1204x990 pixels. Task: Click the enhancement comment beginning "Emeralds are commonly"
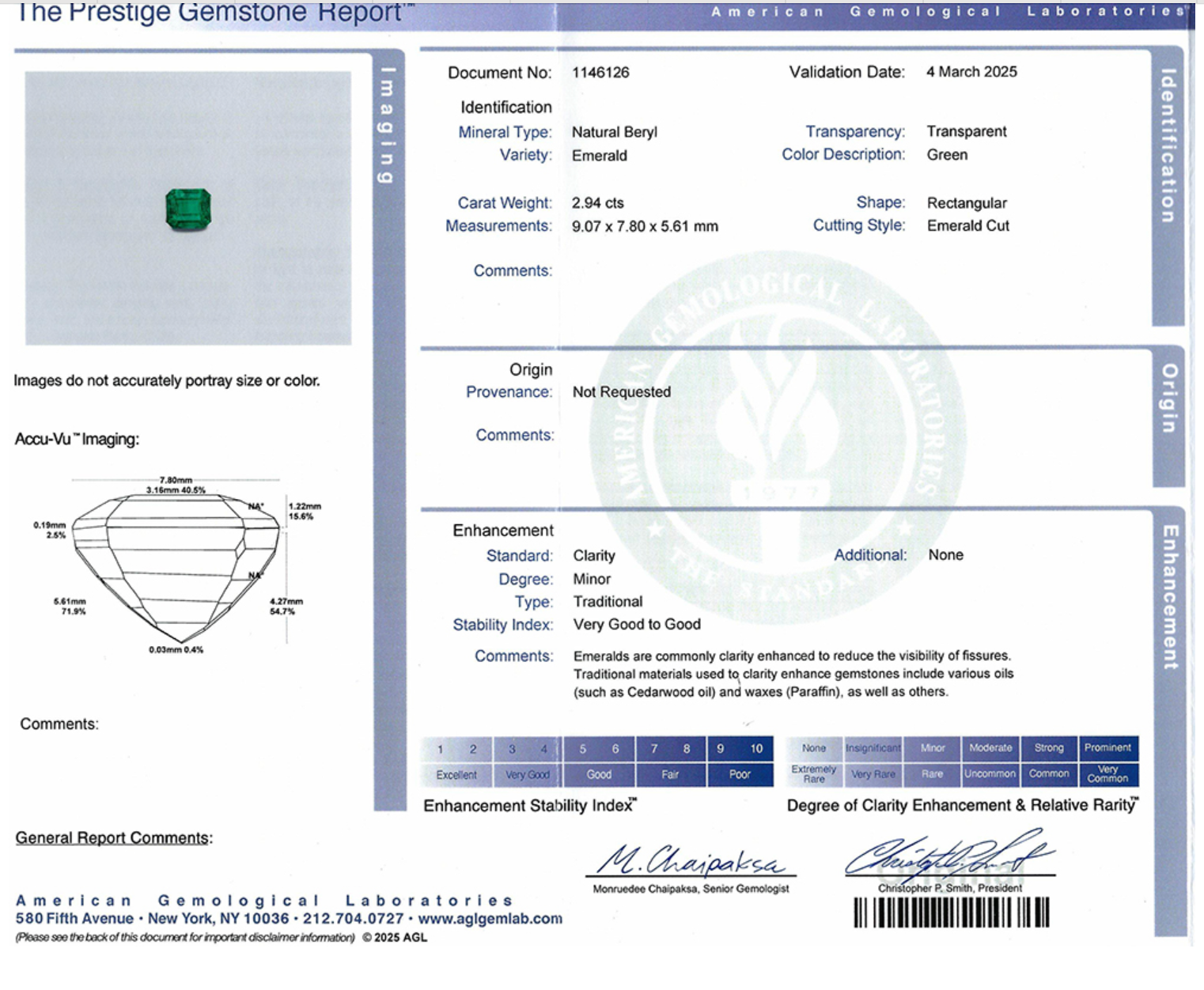click(x=793, y=674)
